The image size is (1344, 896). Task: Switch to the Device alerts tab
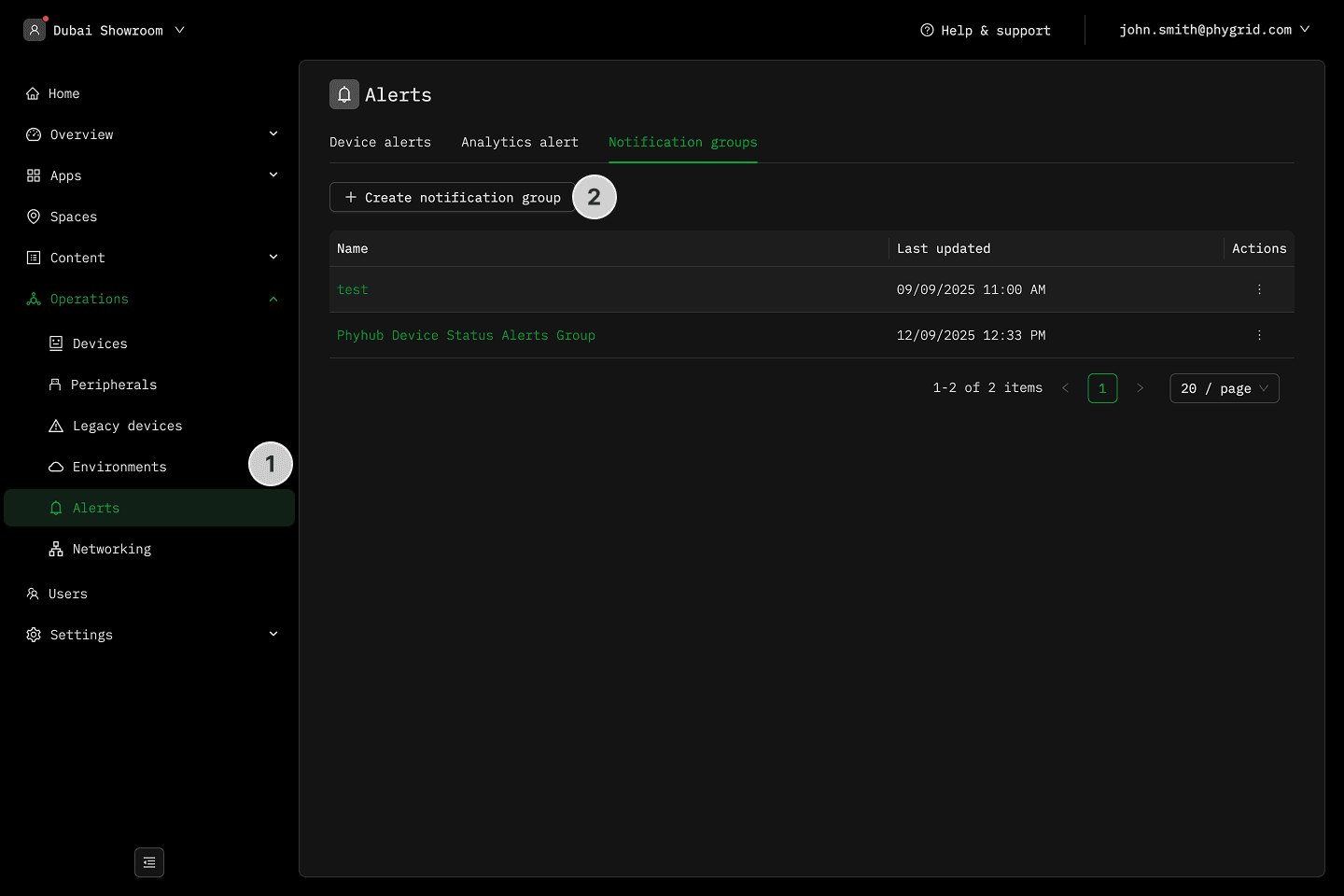click(x=380, y=142)
